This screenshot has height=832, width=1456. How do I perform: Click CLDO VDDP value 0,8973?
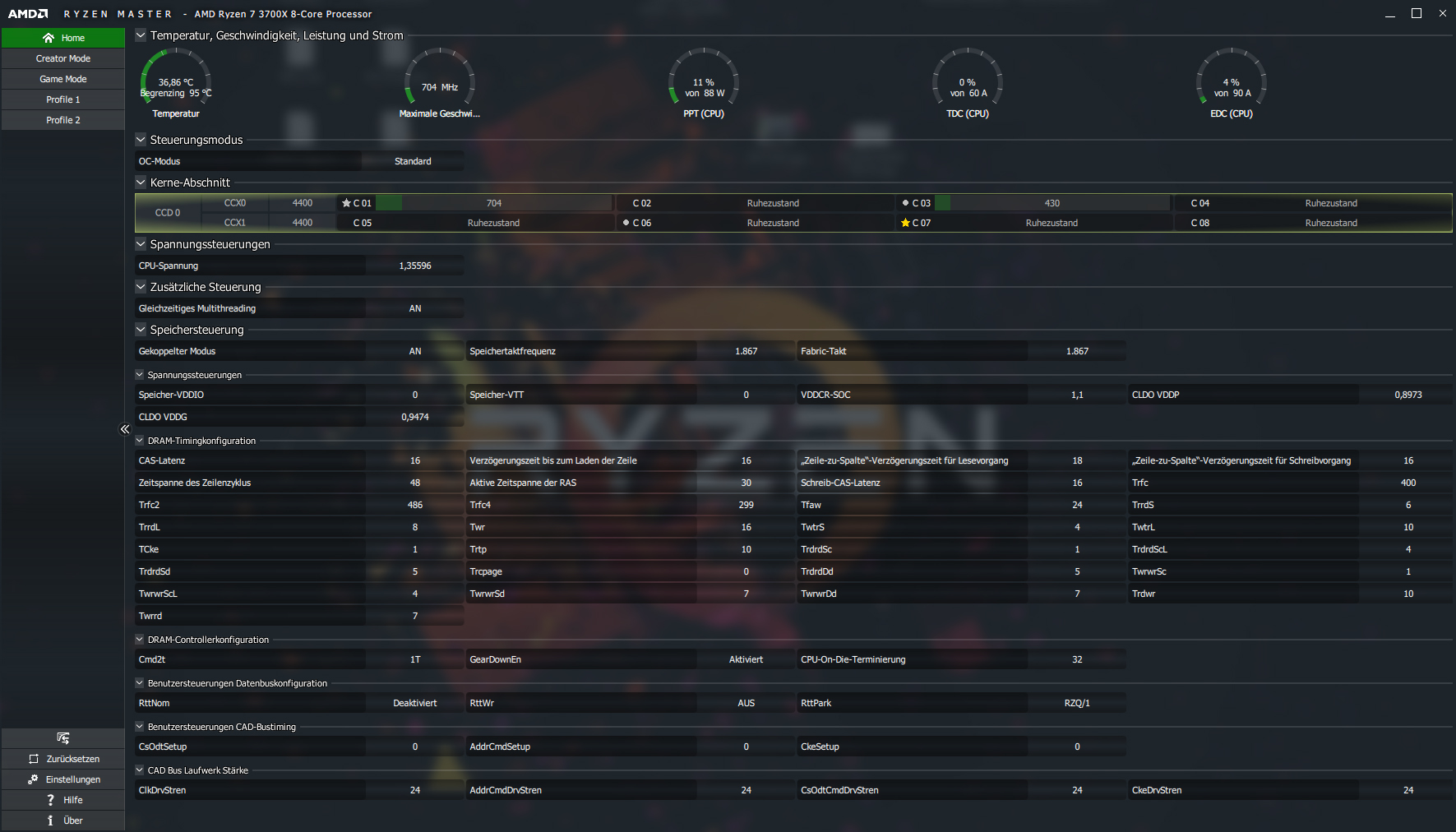tap(1407, 395)
